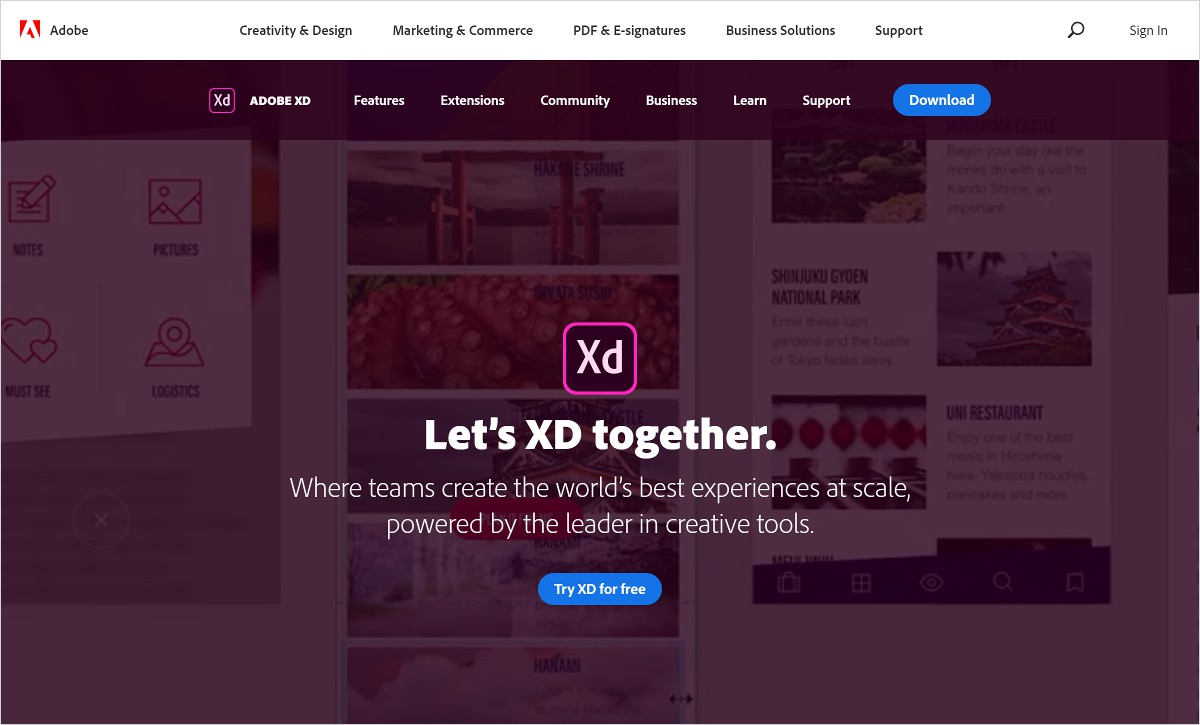Viewport: 1200px width, 725px height.
Task: Expand the Creativity & Design menu
Action: [296, 30]
